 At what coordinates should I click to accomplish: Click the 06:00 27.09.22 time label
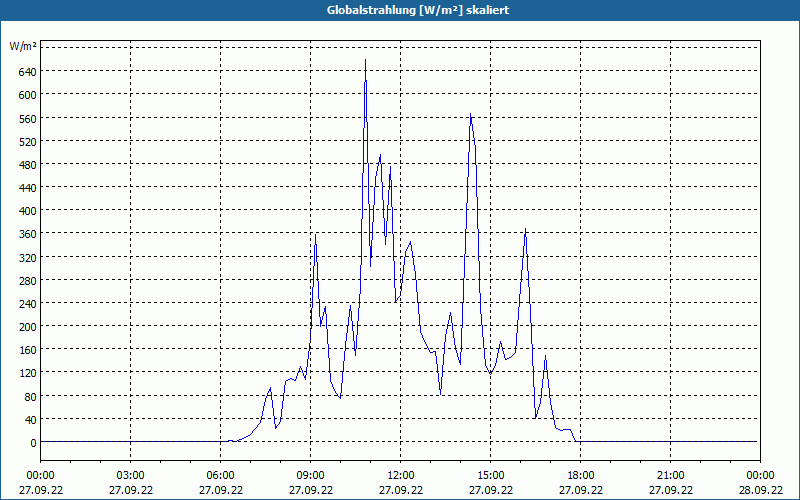220,483
